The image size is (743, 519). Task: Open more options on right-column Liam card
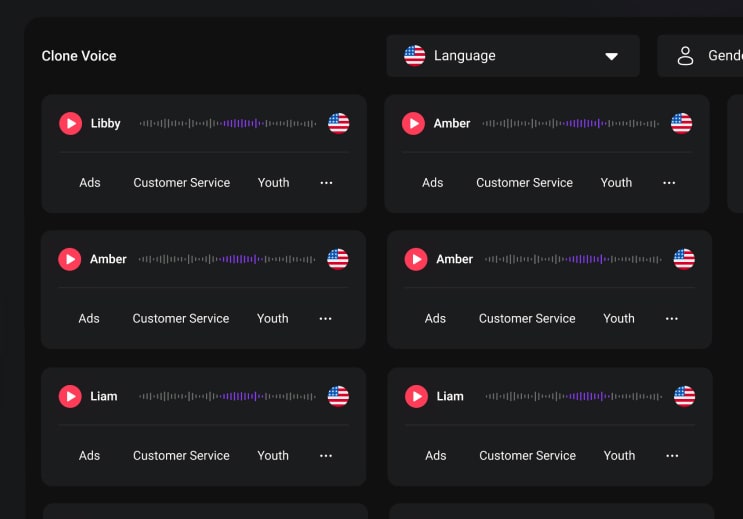[672, 456]
